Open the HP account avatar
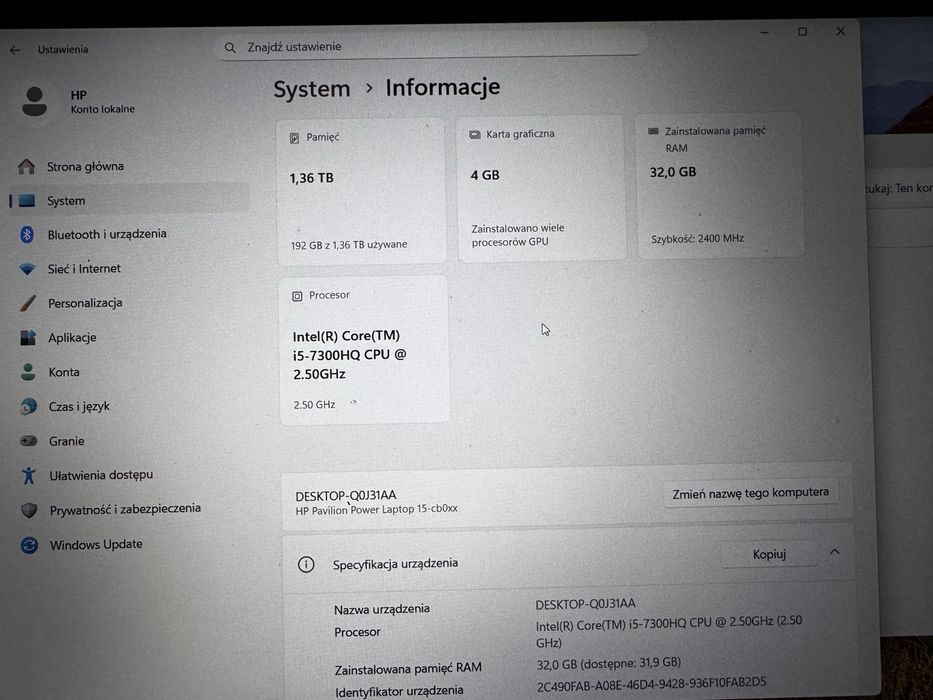The height and width of the screenshot is (700, 933). coord(34,102)
